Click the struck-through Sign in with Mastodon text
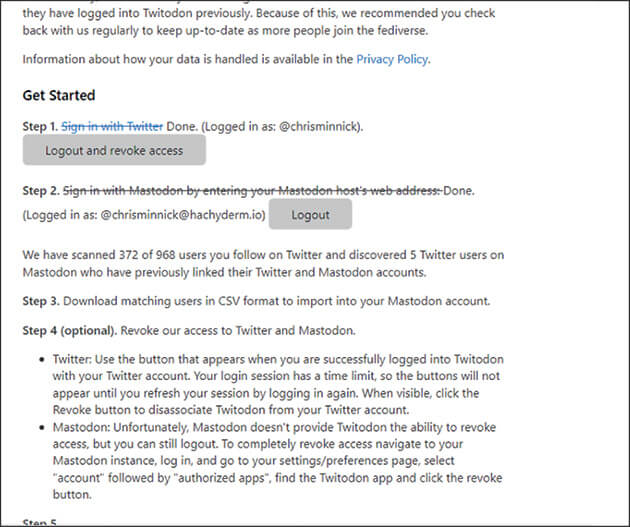The height and width of the screenshot is (527, 630). click(252, 190)
